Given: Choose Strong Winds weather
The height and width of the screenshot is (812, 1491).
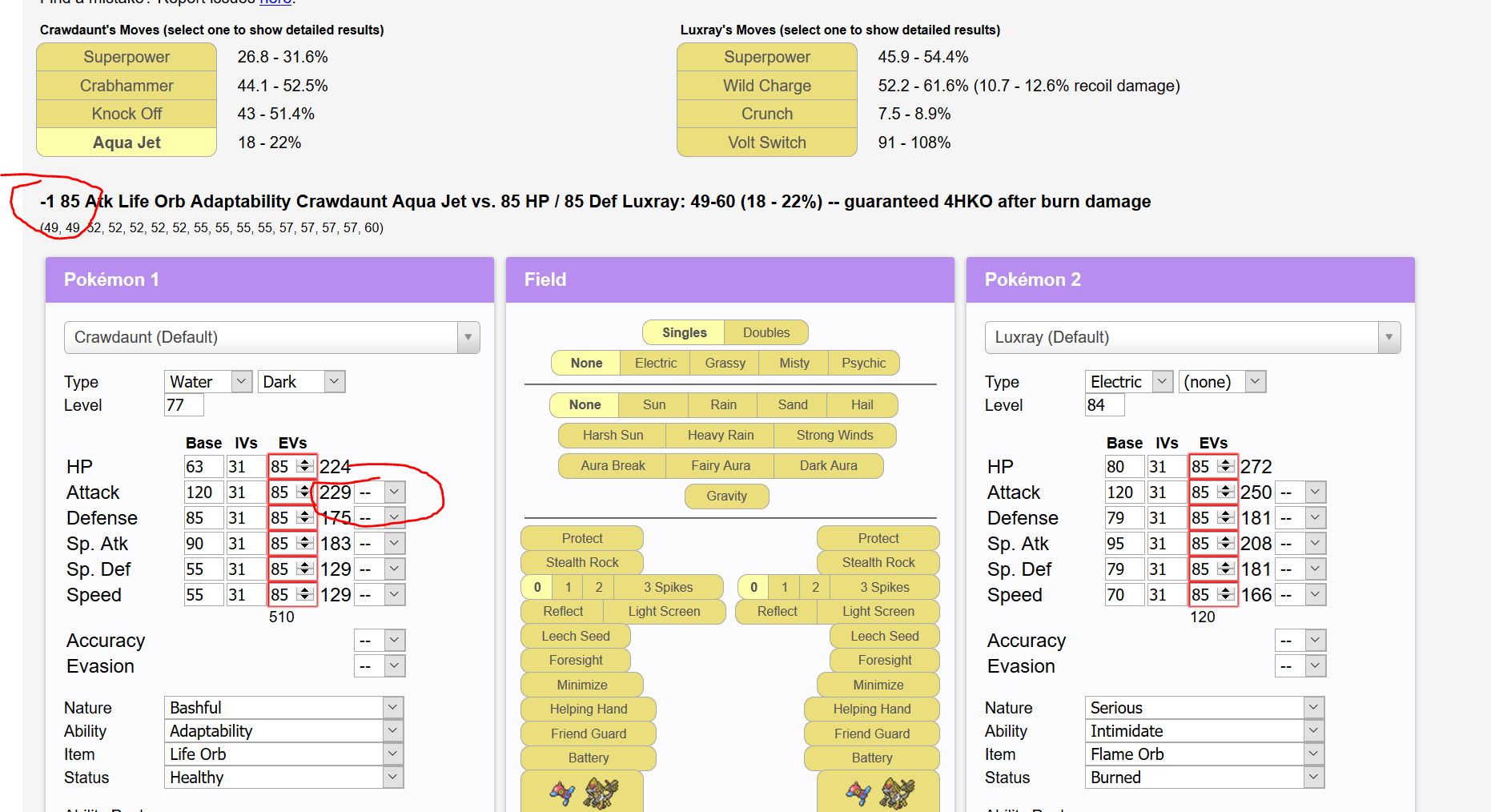Looking at the screenshot, I should pos(835,435).
